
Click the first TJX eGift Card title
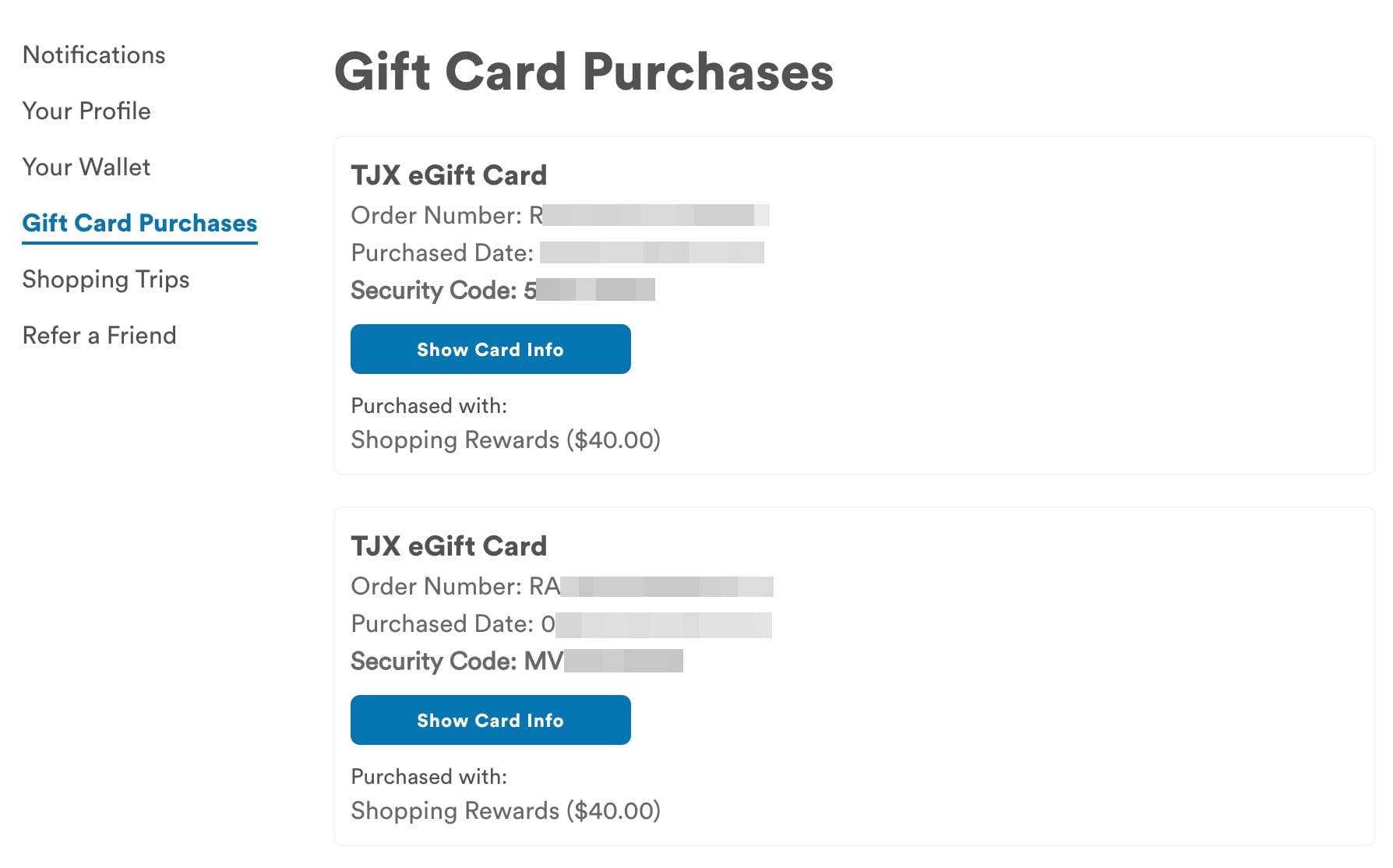449,175
